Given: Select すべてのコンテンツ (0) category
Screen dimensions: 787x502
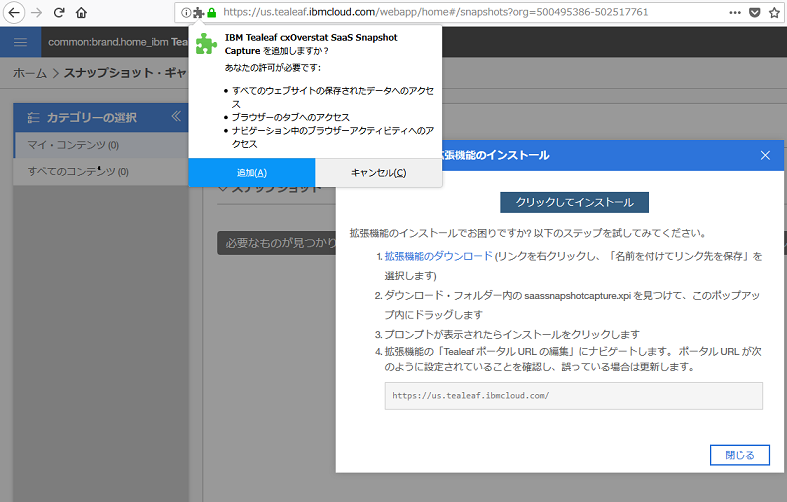Looking at the screenshot, I should tap(101, 172).
